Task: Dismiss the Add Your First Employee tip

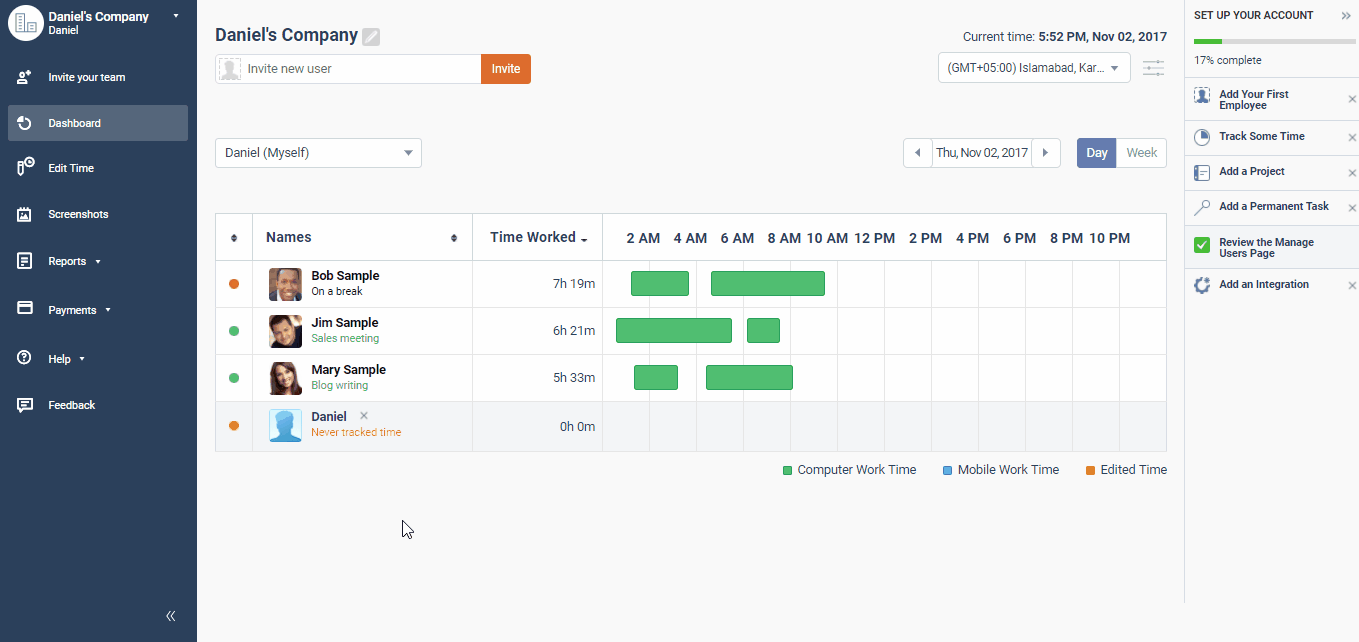Action: coord(1352,99)
